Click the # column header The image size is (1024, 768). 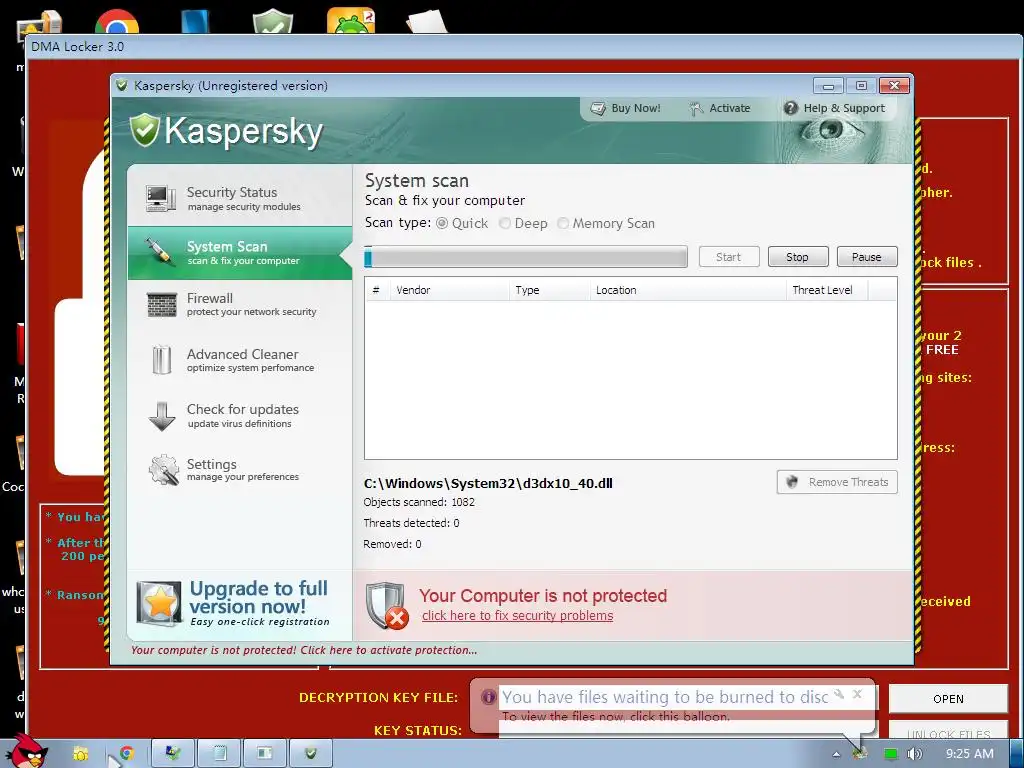tap(376, 290)
